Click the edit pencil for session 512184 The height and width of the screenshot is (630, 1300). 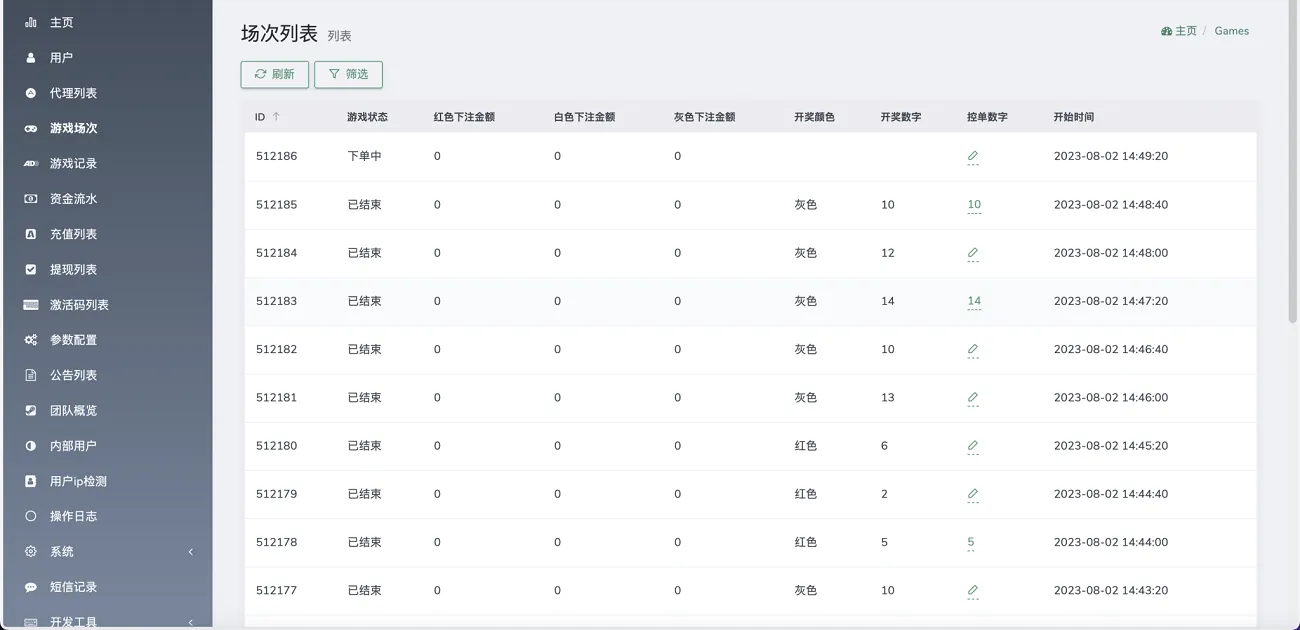972,253
